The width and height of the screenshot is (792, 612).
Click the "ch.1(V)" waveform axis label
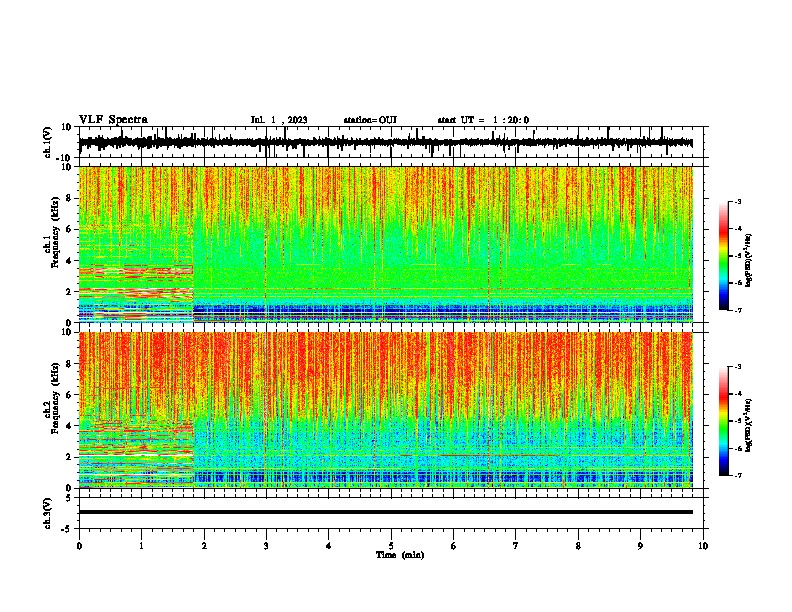coord(48,142)
